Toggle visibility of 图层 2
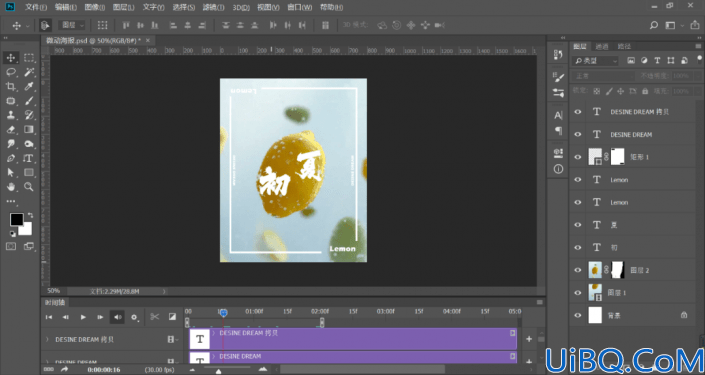This screenshot has width=705, height=375. coord(578,270)
